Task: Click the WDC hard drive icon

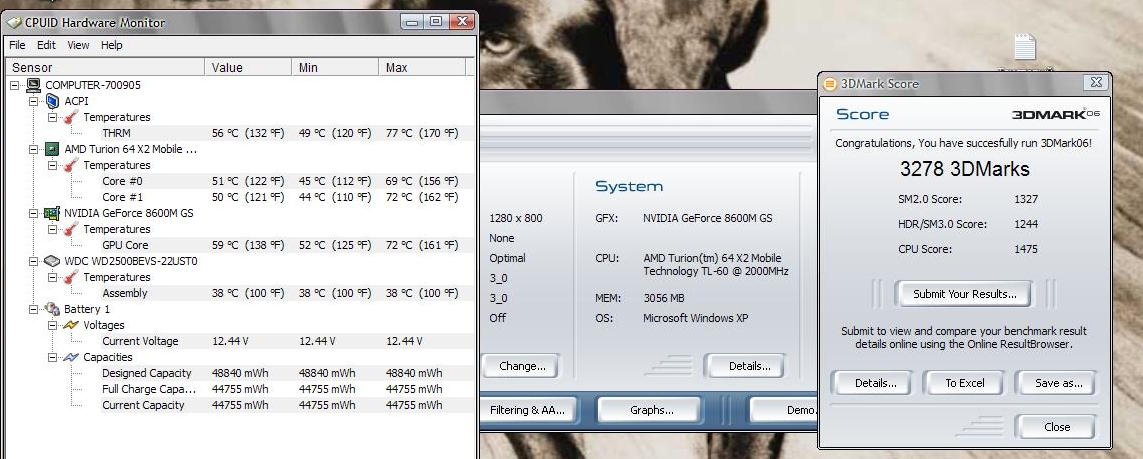Action: 52,261
